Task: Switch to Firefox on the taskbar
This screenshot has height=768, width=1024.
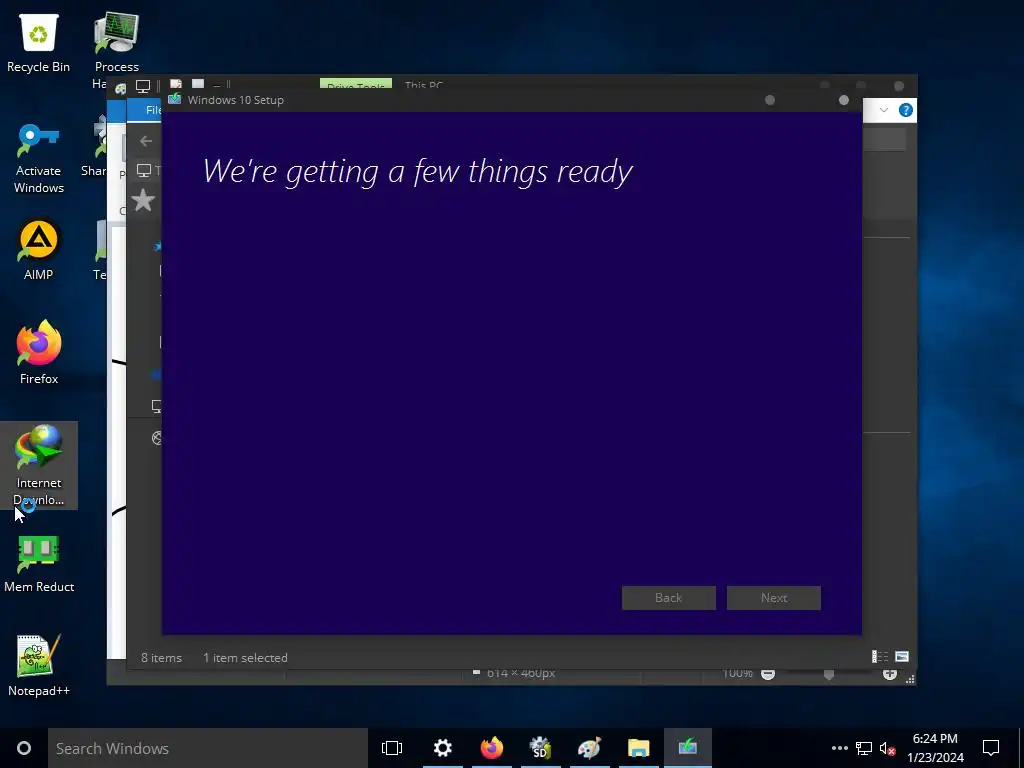Action: pyautogui.click(x=492, y=748)
